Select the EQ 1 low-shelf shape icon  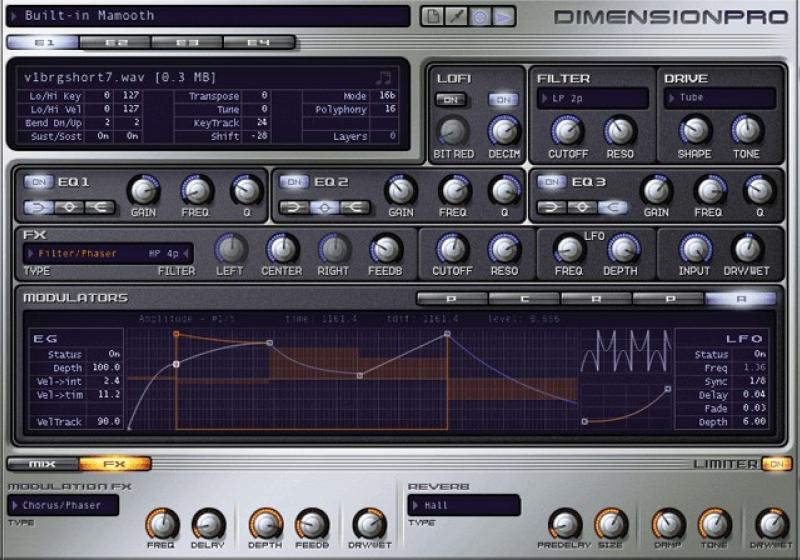pyautogui.click(x=38, y=207)
